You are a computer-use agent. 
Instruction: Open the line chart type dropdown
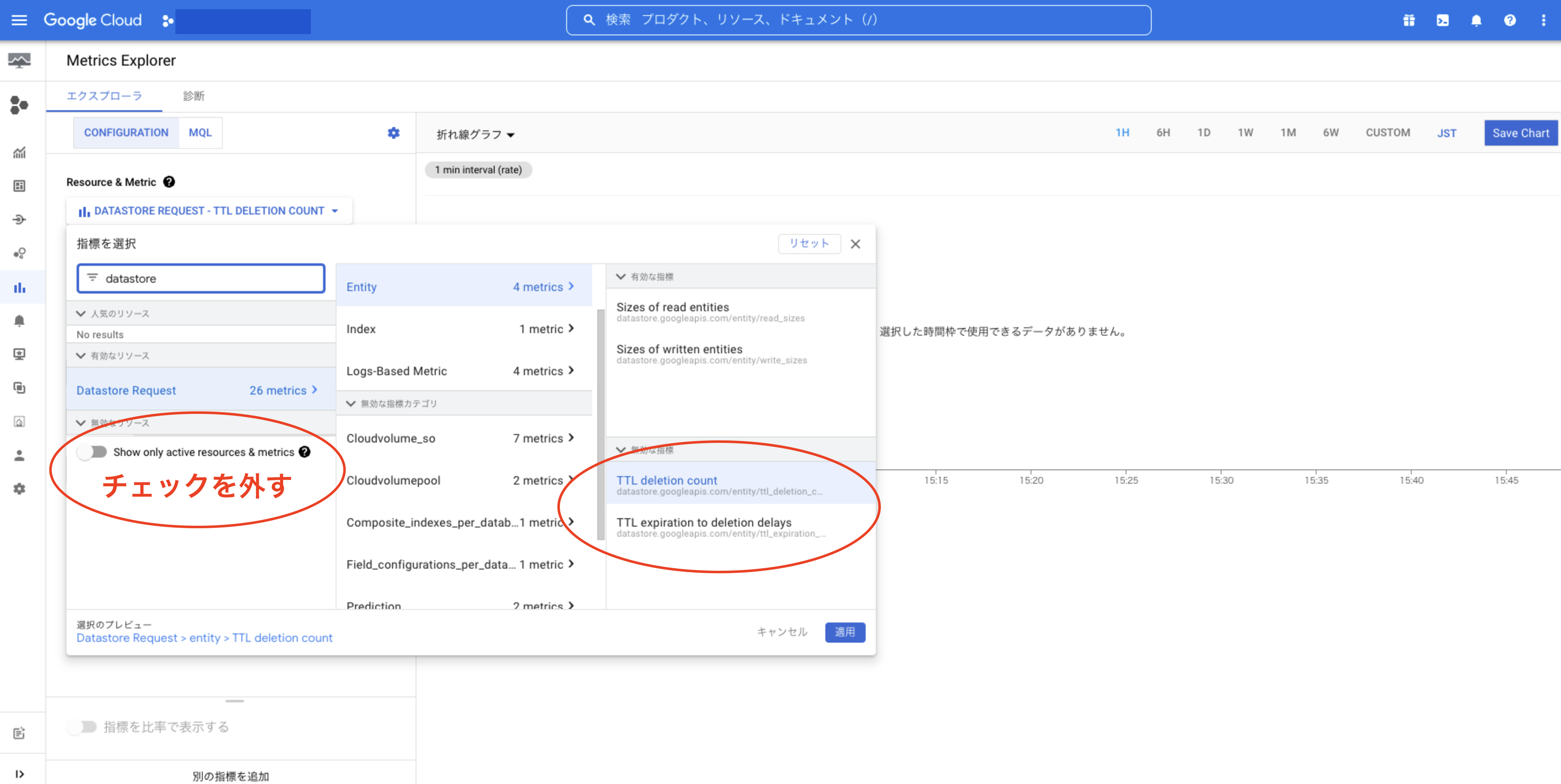click(x=476, y=135)
